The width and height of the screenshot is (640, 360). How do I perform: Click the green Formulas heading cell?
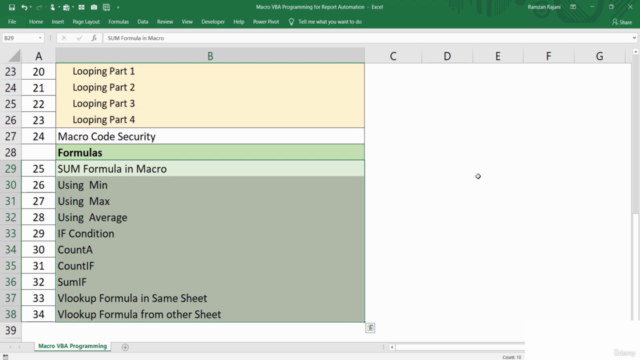point(210,152)
